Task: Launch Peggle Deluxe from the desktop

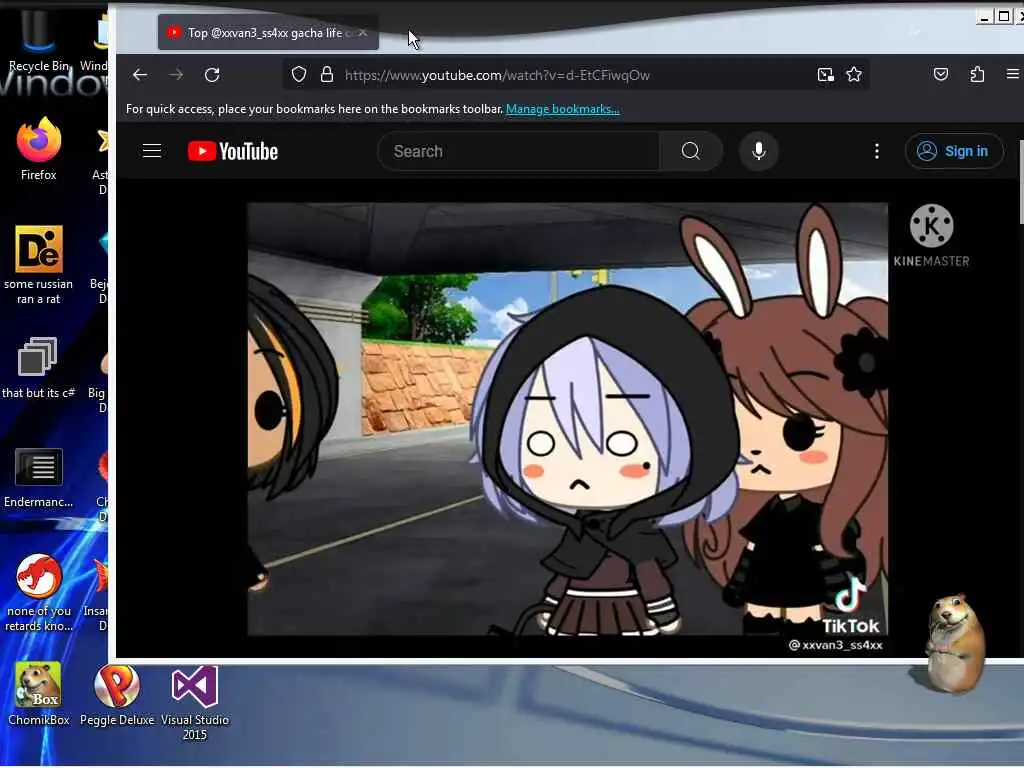Action: coord(117,695)
